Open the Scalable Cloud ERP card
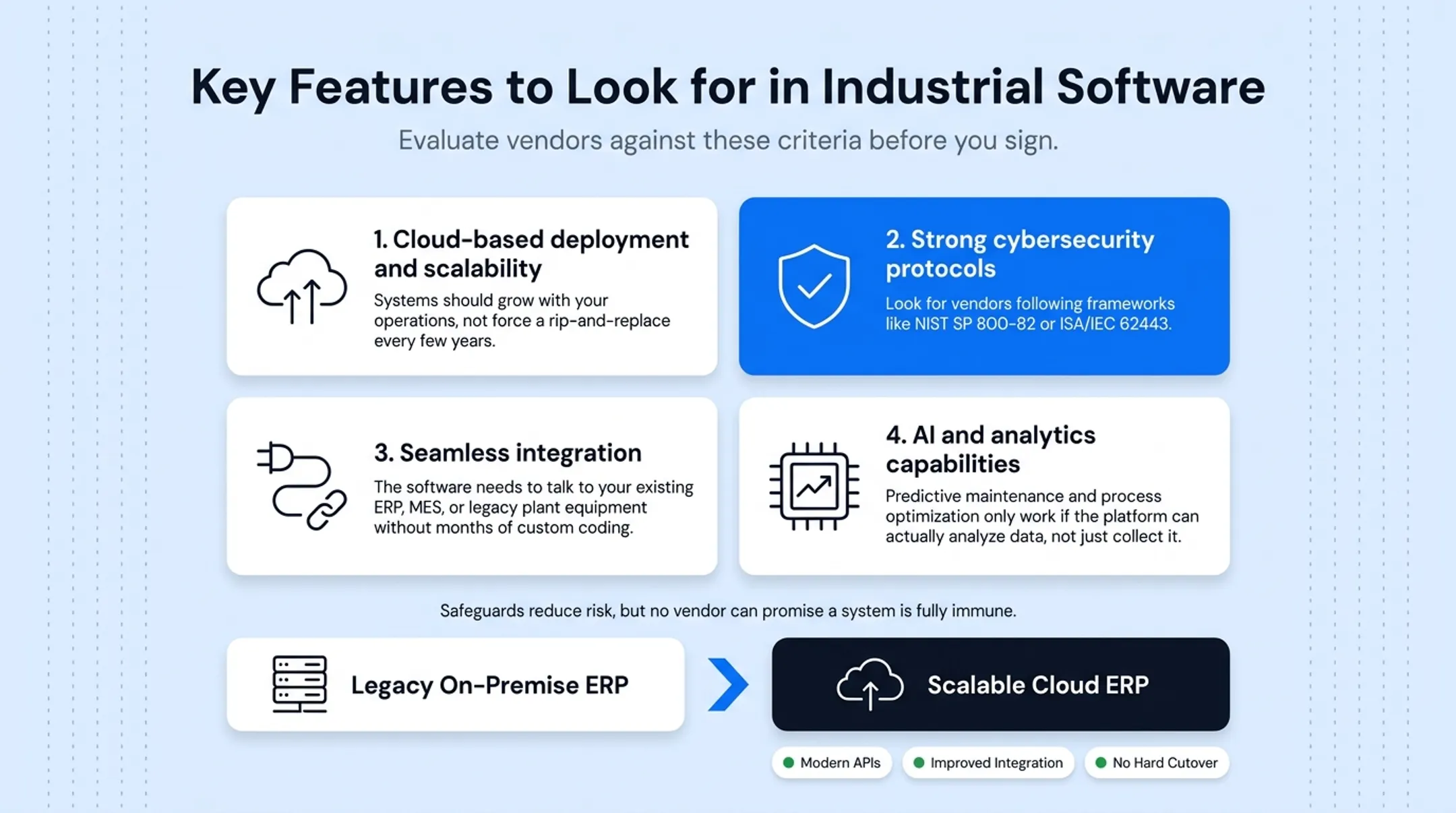The height and width of the screenshot is (813, 1456). pos(1000,684)
